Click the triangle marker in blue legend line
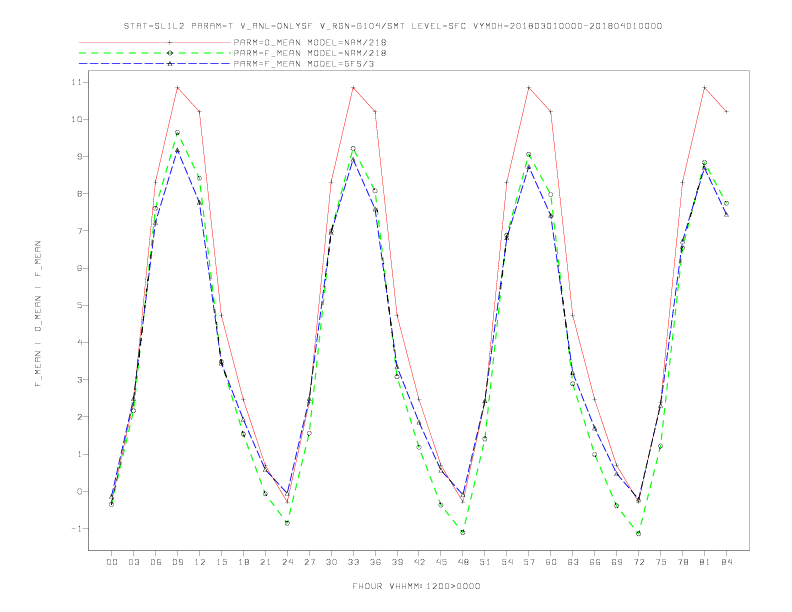This screenshot has height=612, width=792. coord(170,64)
